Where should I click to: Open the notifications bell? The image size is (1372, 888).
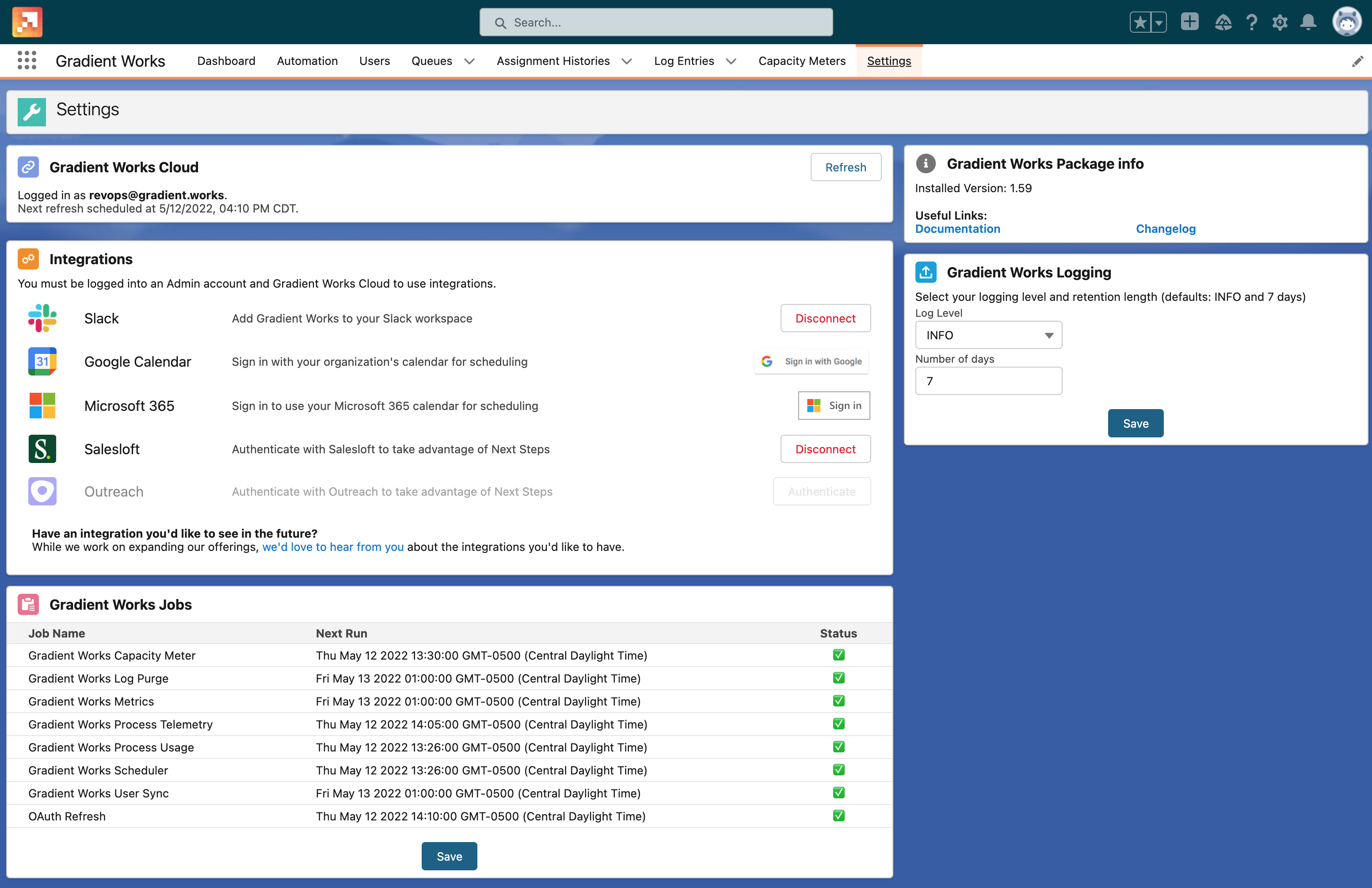pyautogui.click(x=1308, y=23)
